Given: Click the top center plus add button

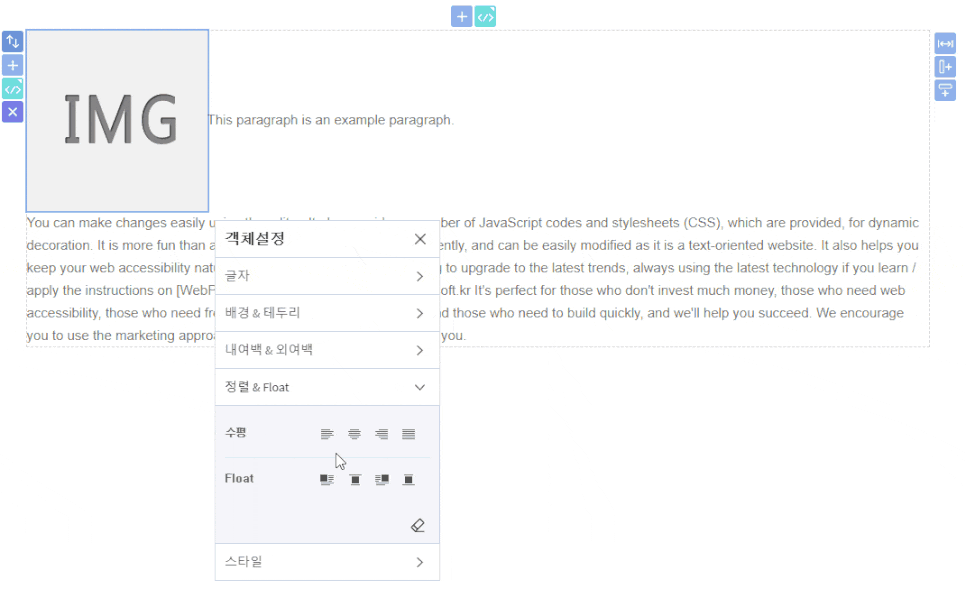Looking at the screenshot, I should pos(461,16).
